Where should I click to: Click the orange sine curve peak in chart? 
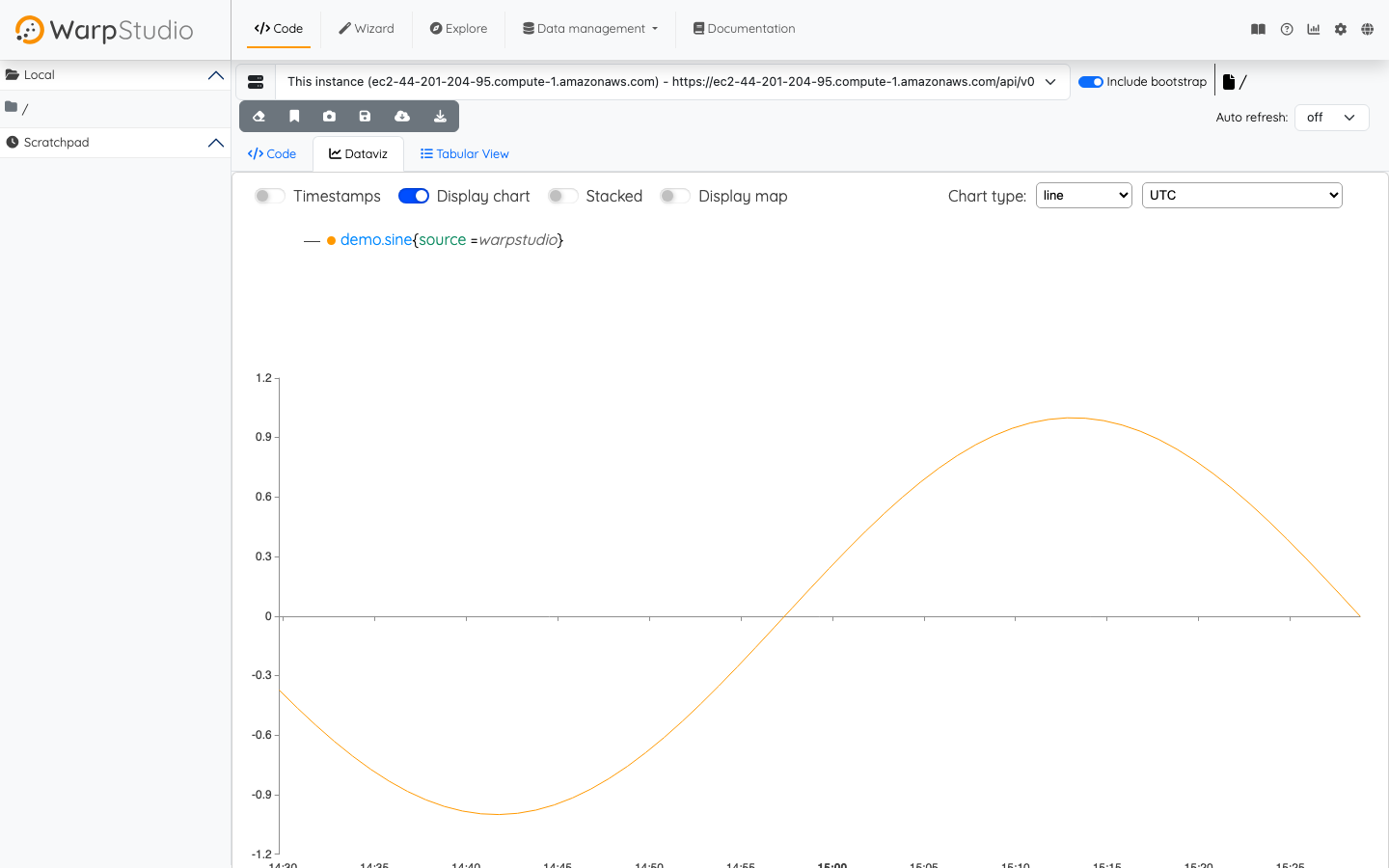point(1072,418)
